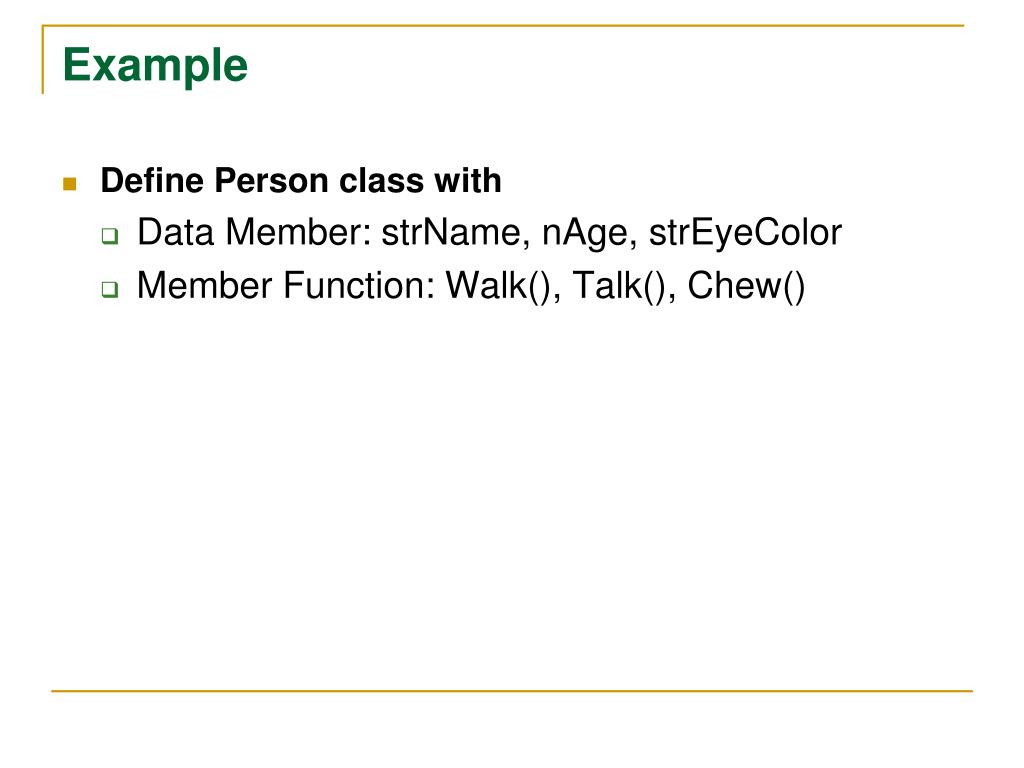1024x768 pixels.
Task: Select the "Chew()" function text
Action: click(746, 286)
